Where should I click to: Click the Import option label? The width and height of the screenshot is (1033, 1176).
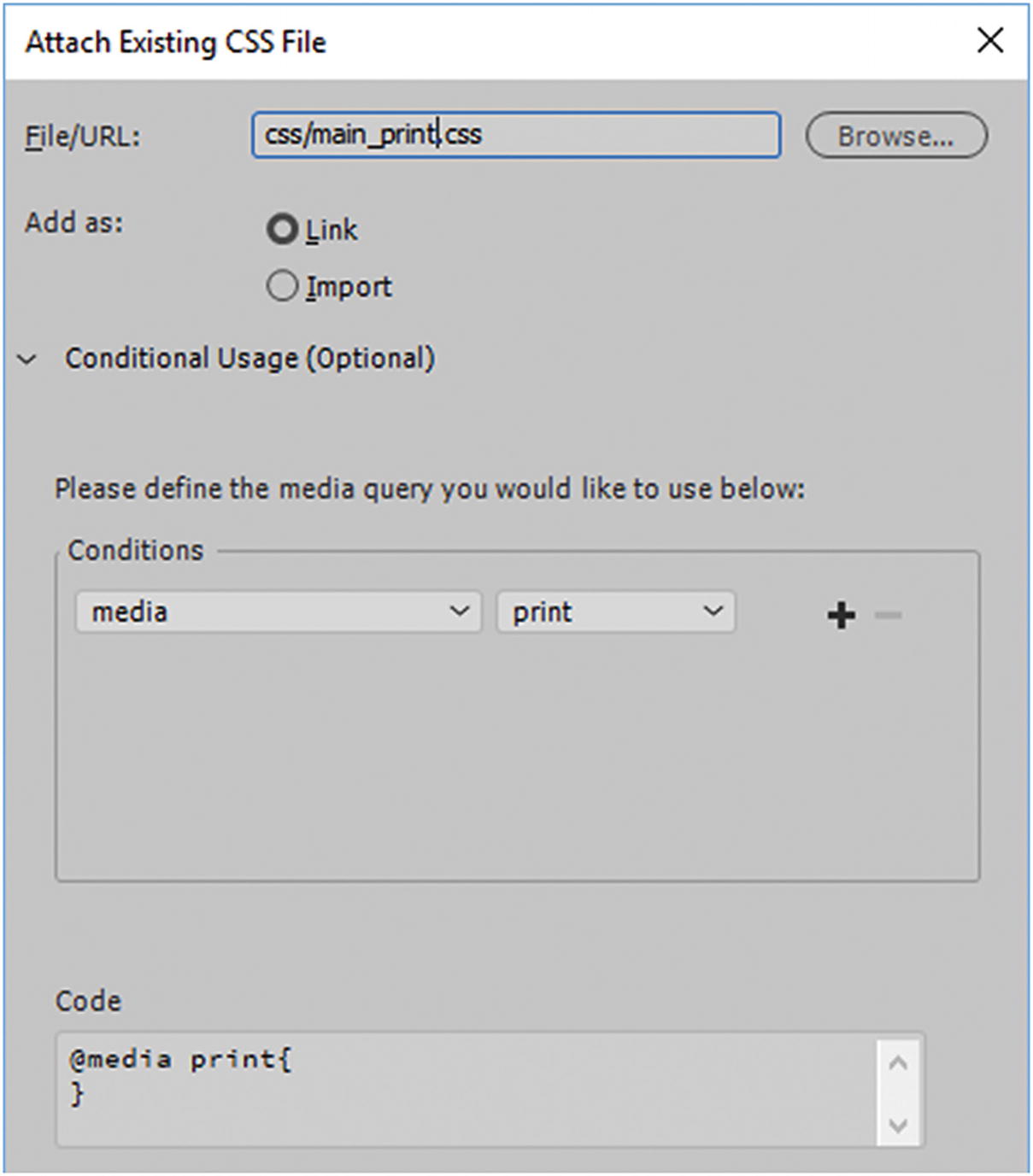[349, 287]
